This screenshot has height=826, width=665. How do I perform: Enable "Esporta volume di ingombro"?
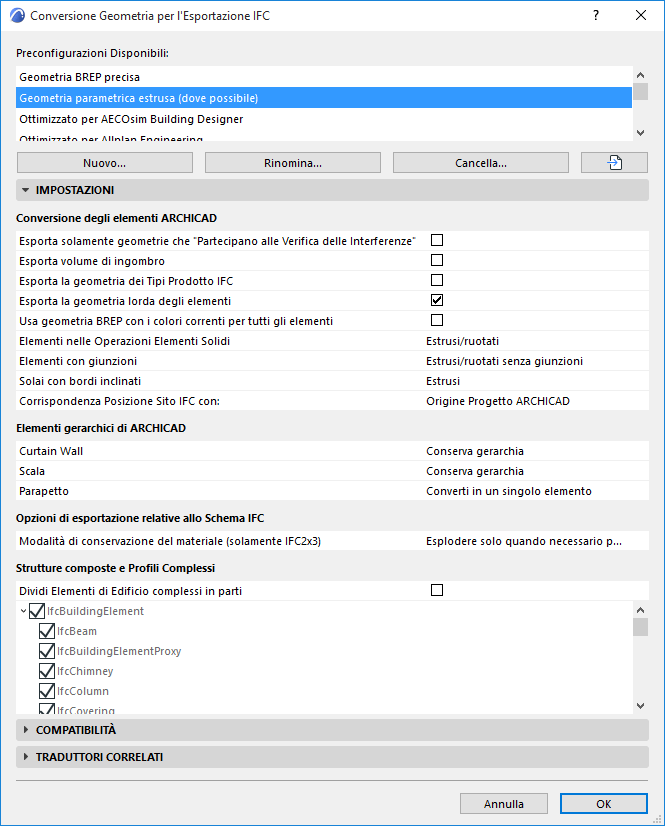[436, 260]
